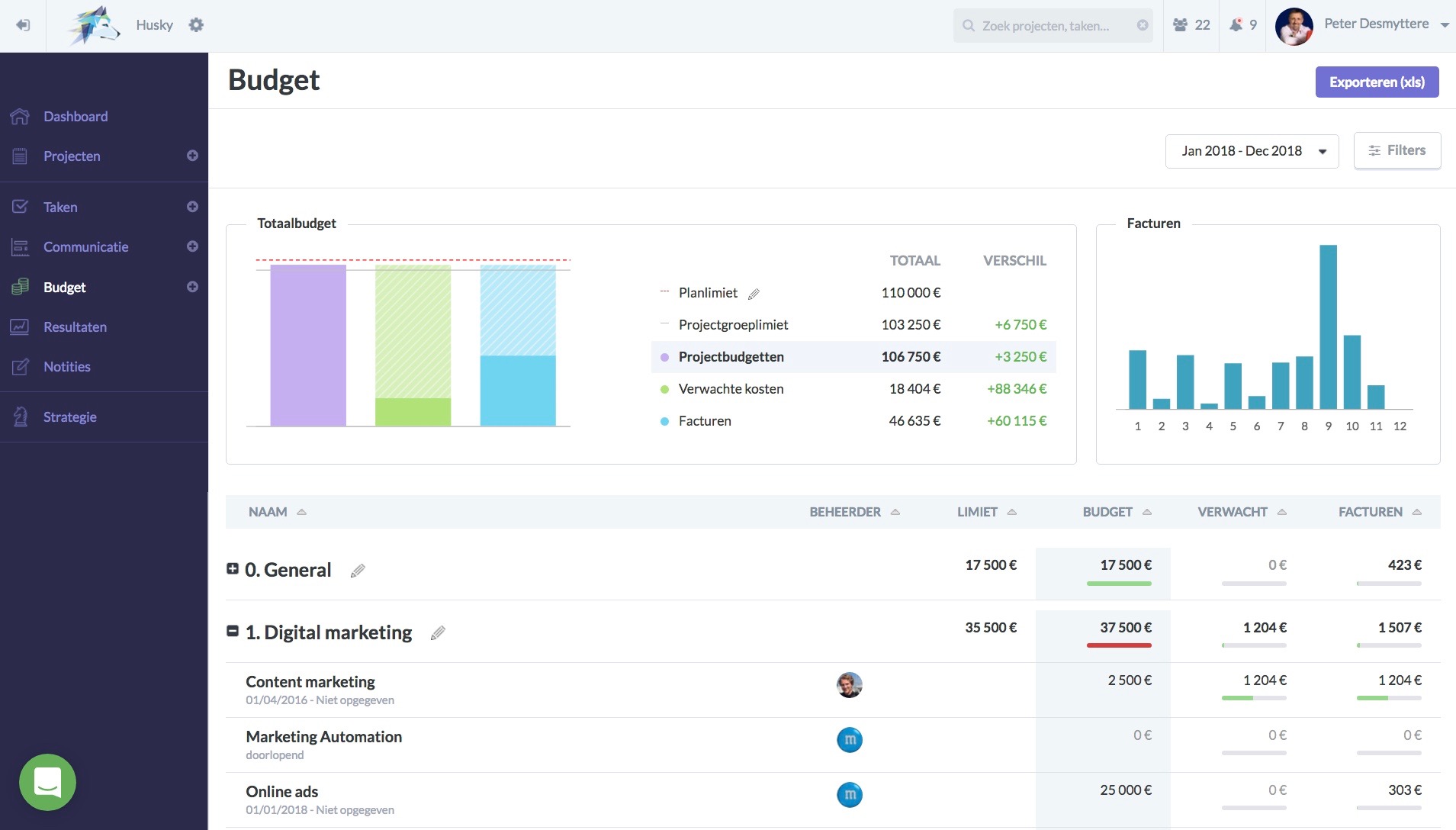Click the collapse sidebar arrow icon
This screenshot has height=830, width=1456.
[23, 25]
